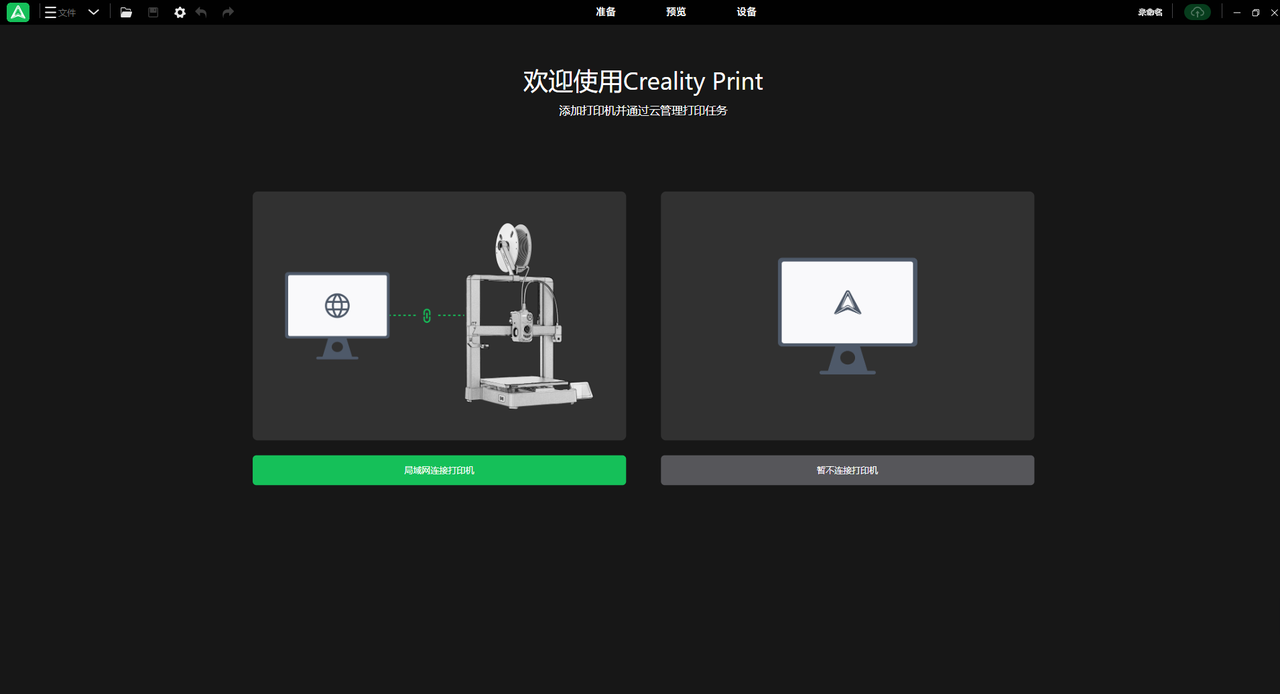Switch to the 准备 tab
The width and height of the screenshot is (1280, 694).
(x=606, y=12)
